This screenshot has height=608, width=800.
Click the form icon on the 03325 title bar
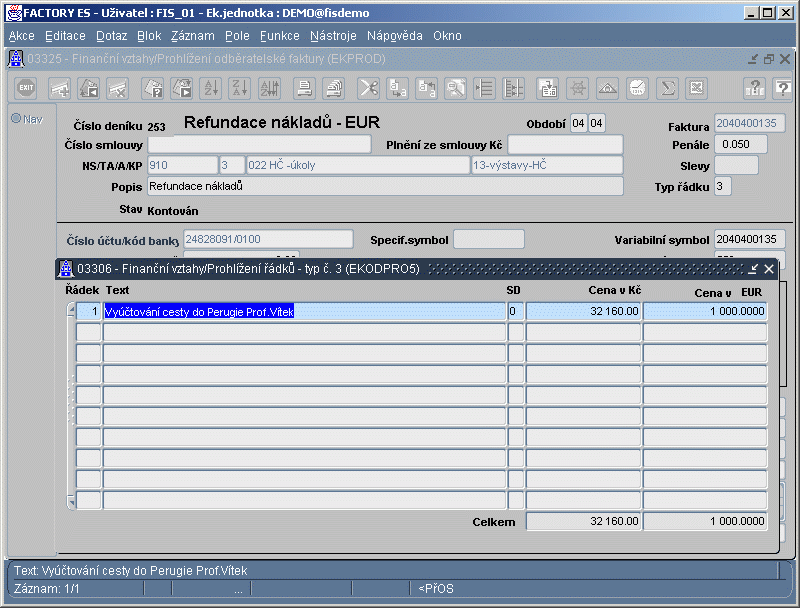click(16, 59)
